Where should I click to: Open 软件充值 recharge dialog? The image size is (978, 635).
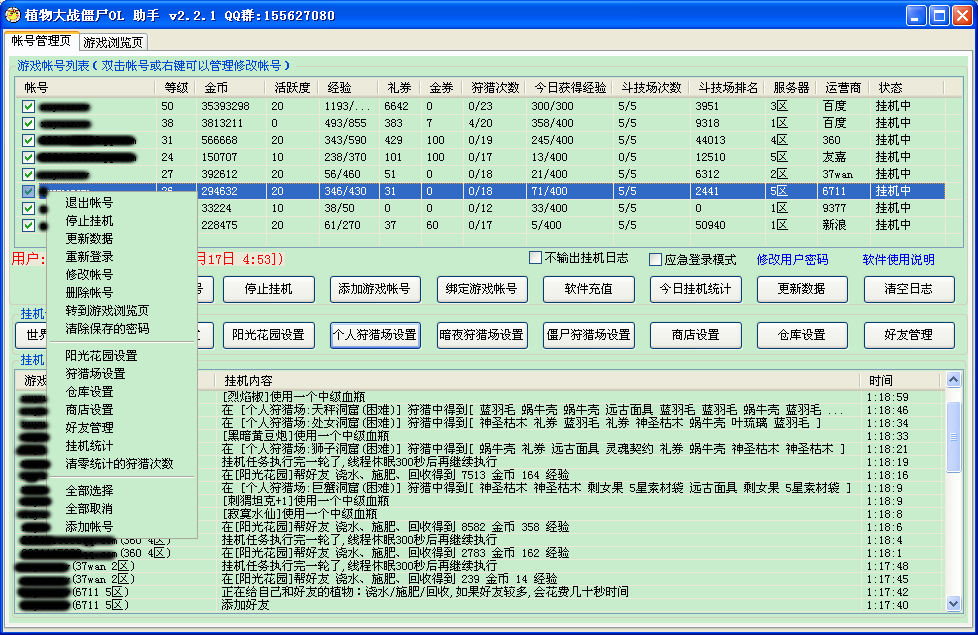tap(588, 289)
